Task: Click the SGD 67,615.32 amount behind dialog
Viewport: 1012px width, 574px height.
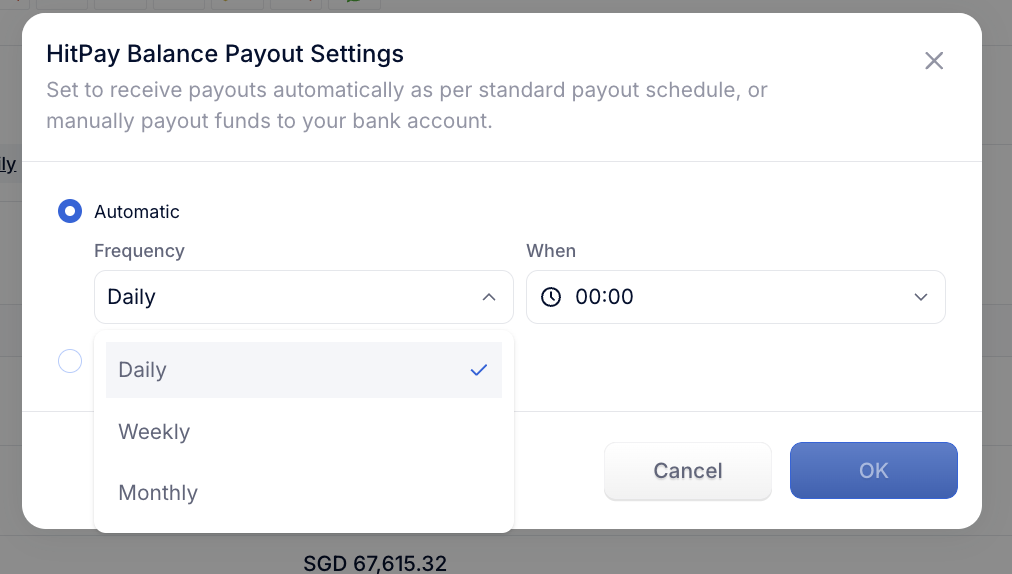Action: tap(375, 563)
